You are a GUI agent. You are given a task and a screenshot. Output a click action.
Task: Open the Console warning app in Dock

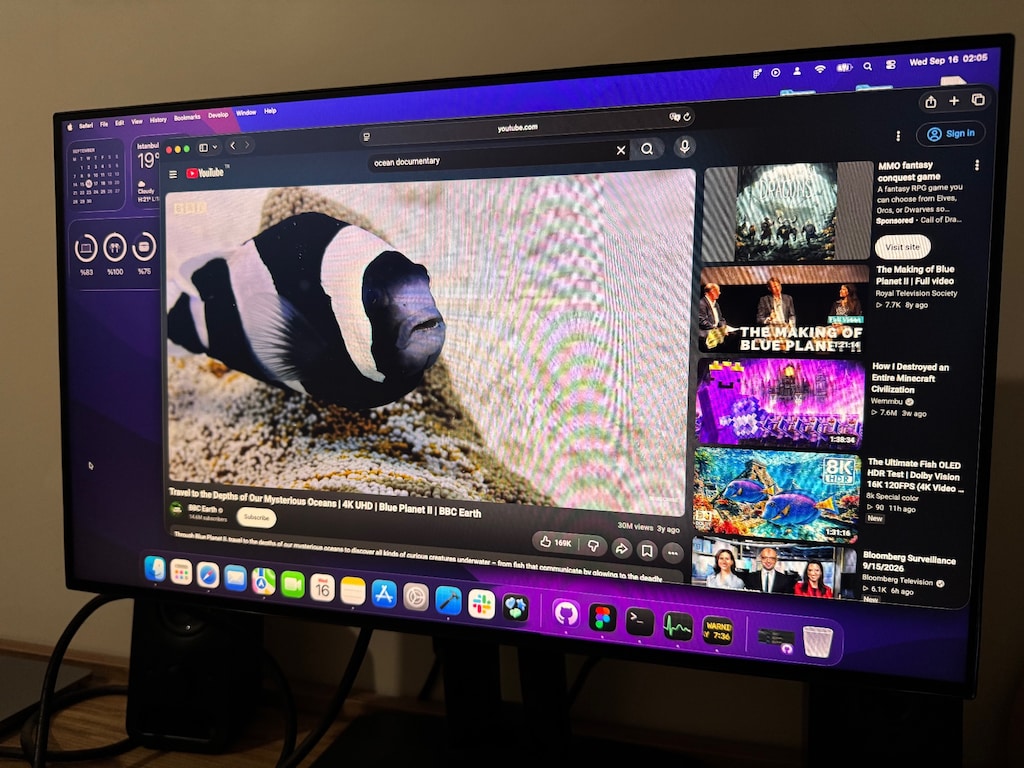[x=717, y=630]
